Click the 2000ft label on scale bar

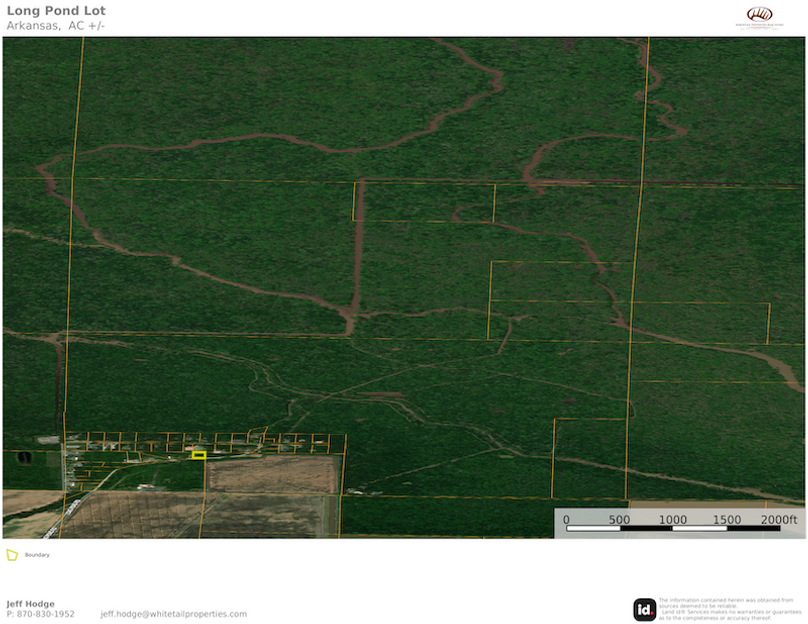click(x=779, y=520)
